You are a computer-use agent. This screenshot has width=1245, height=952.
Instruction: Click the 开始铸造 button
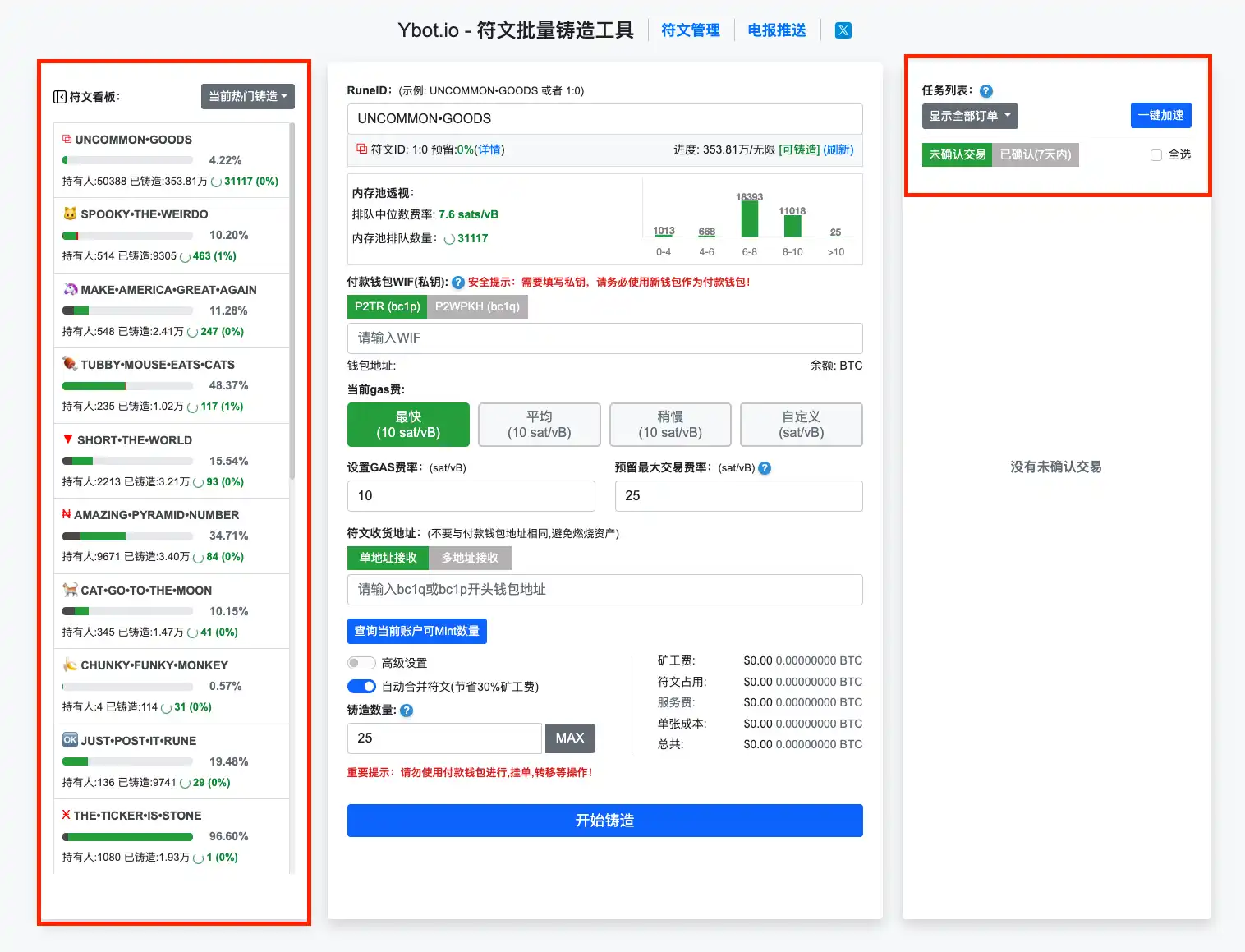(604, 820)
